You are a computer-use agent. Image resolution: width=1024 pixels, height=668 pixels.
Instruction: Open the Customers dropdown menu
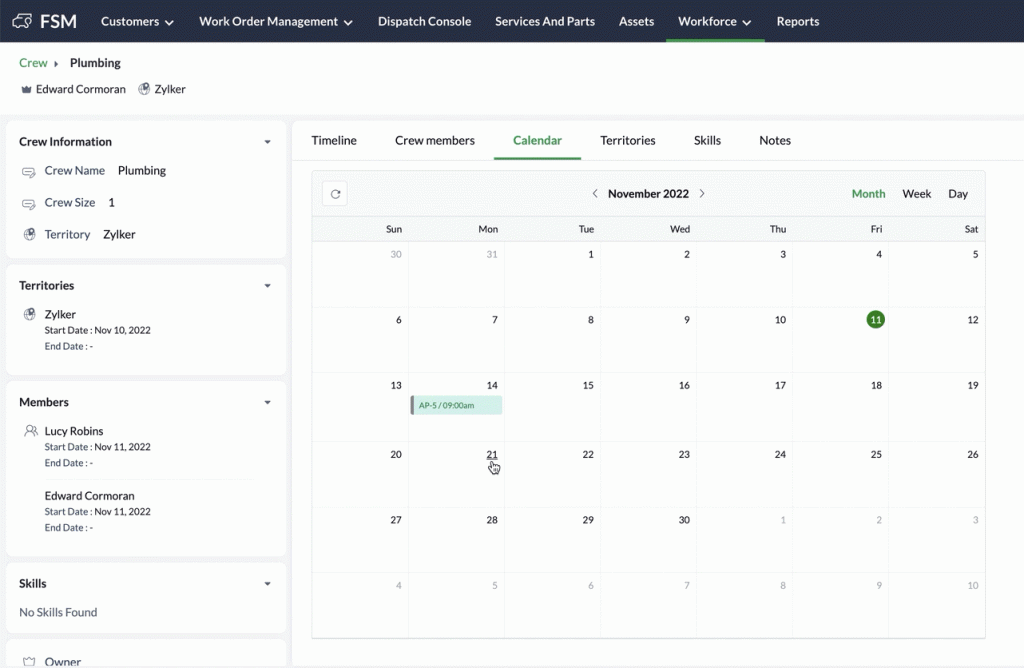pyautogui.click(x=137, y=21)
